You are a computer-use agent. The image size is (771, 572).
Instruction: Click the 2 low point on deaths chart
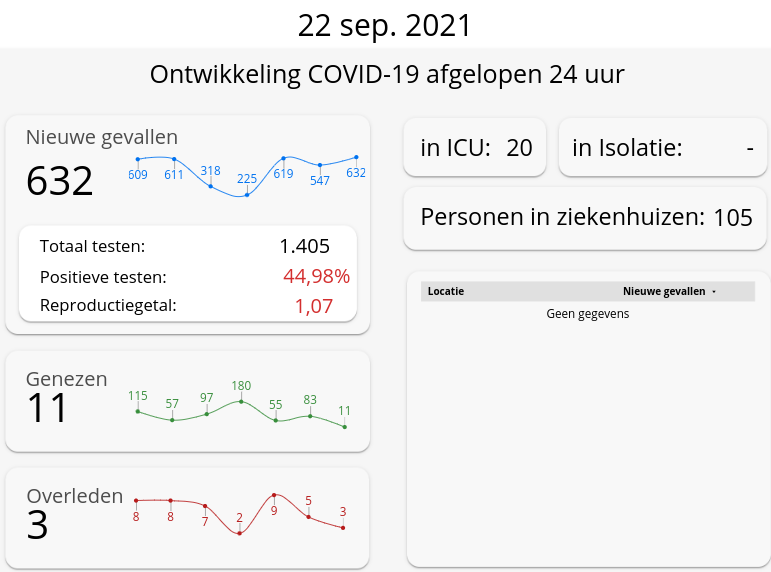[240, 533]
